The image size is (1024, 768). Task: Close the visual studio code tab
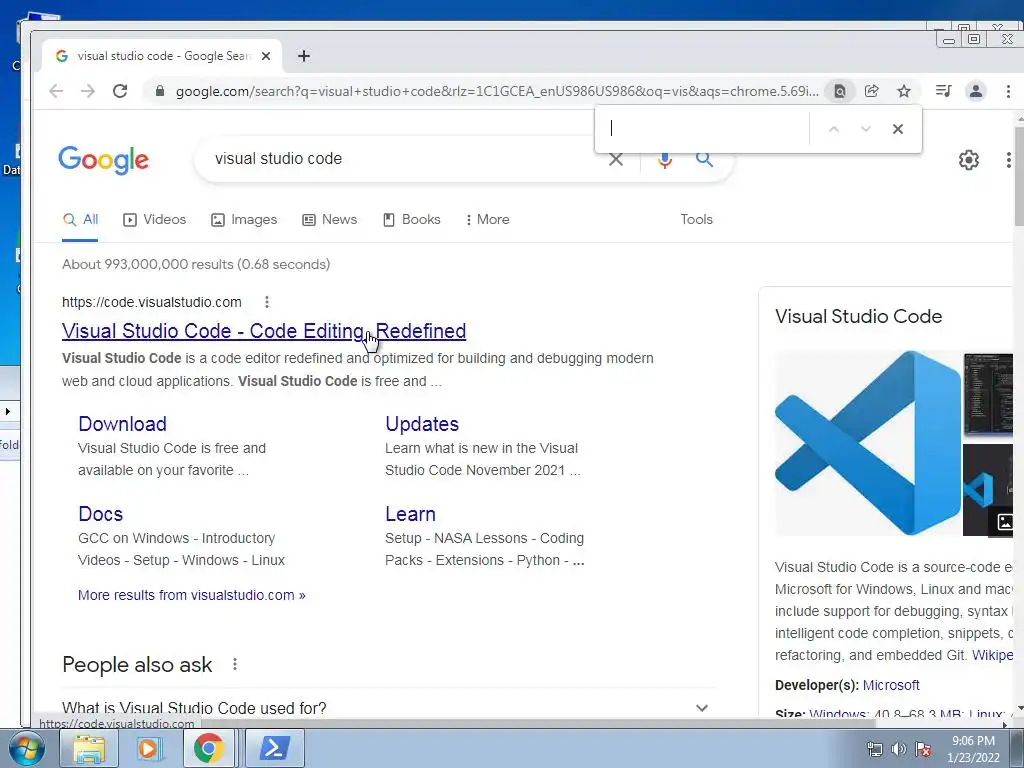[266, 56]
